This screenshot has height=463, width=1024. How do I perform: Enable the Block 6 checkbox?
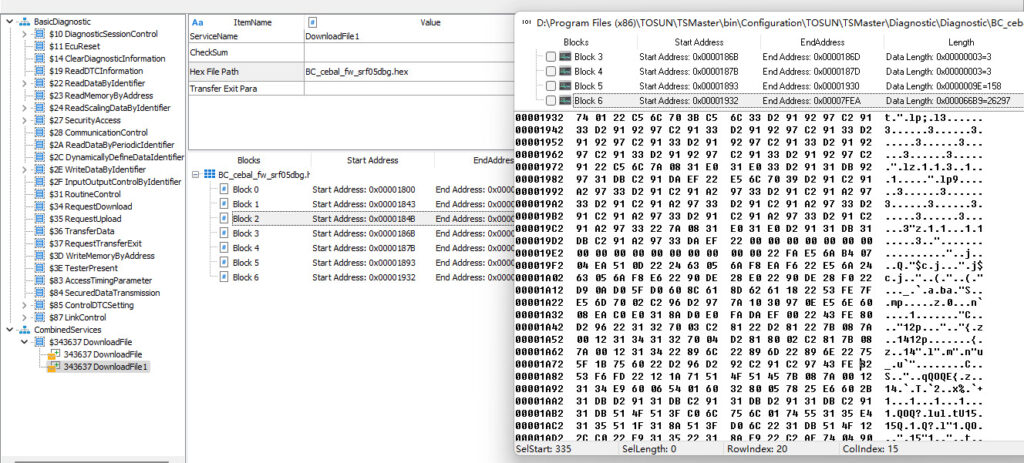click(551, 101)
